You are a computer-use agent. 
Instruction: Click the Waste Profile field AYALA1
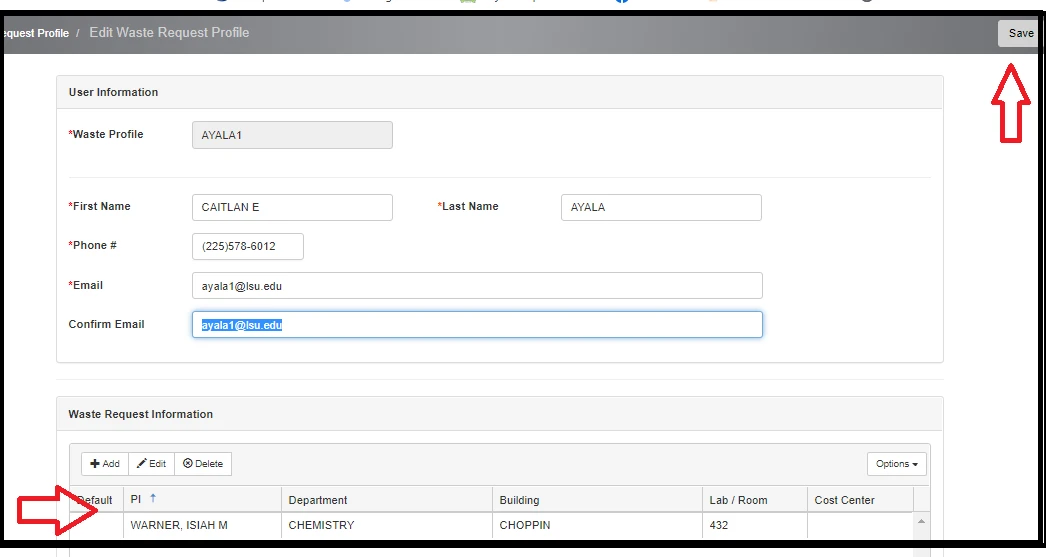[x=292, y=135]
